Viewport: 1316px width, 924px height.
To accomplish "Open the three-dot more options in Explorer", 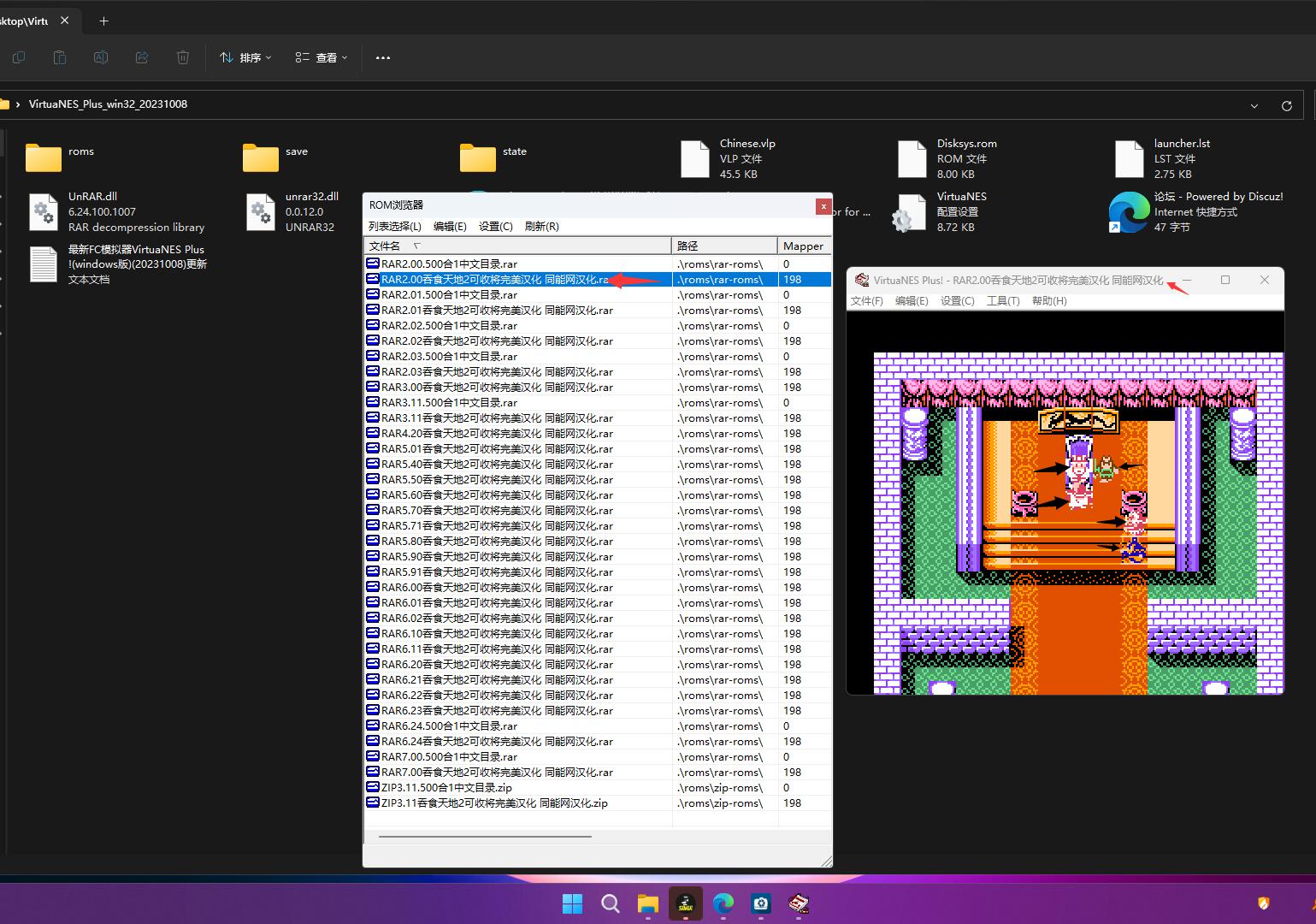I will [x=383, y=57].
